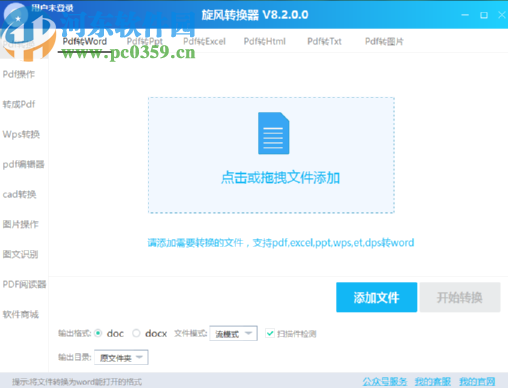Select 转成Pdf in the sidebar
Viewport: 508px width, 388px height.
pyautogui.click(x=19, y=104)
